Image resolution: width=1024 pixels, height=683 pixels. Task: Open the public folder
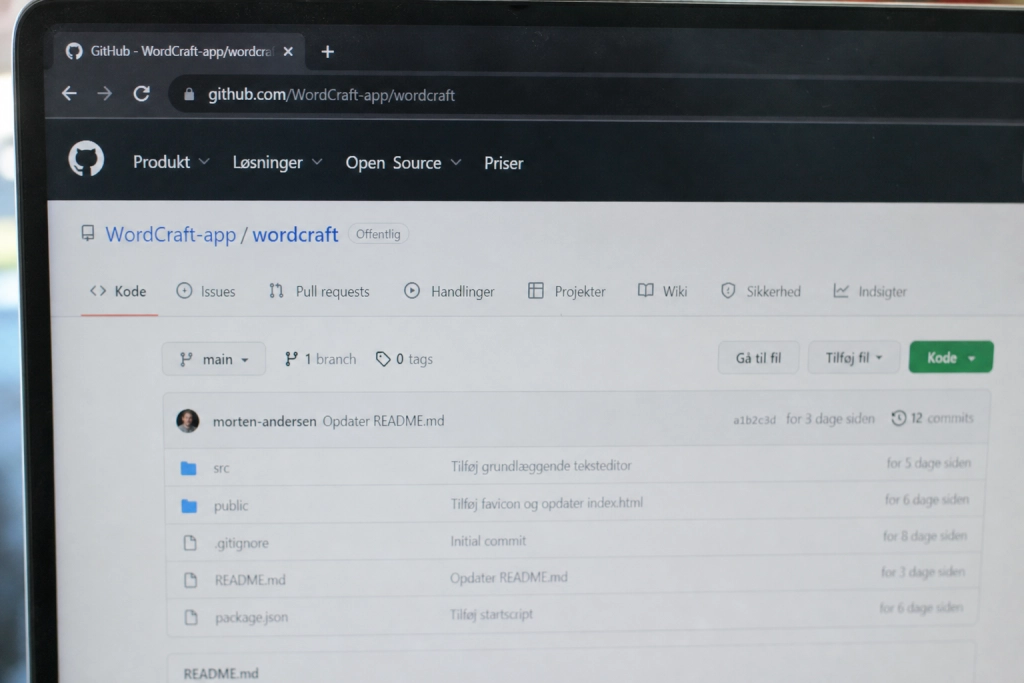(x=231, y=505)
